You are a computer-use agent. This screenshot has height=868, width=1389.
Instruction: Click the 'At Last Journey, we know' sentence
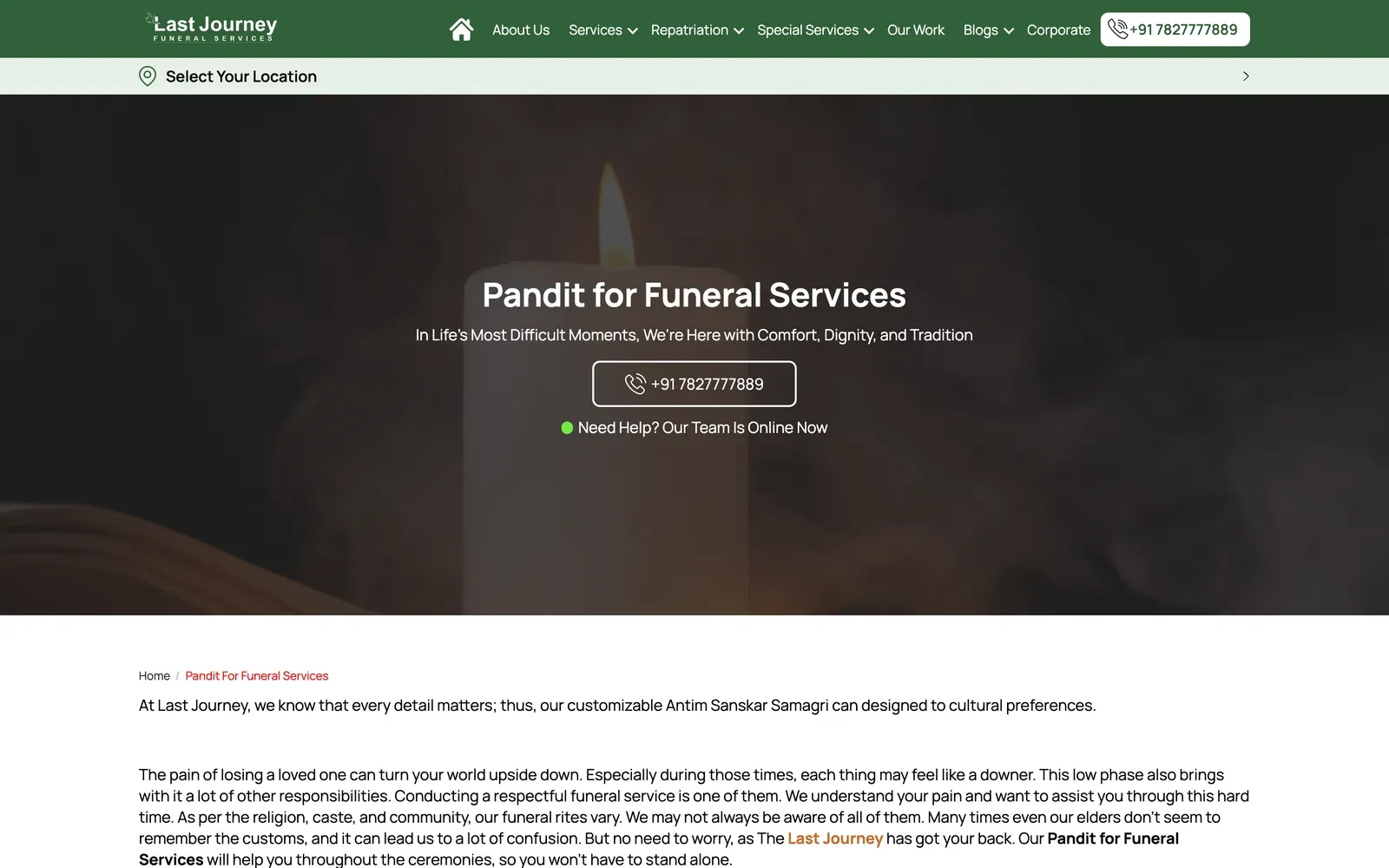(x=617, y=706)
